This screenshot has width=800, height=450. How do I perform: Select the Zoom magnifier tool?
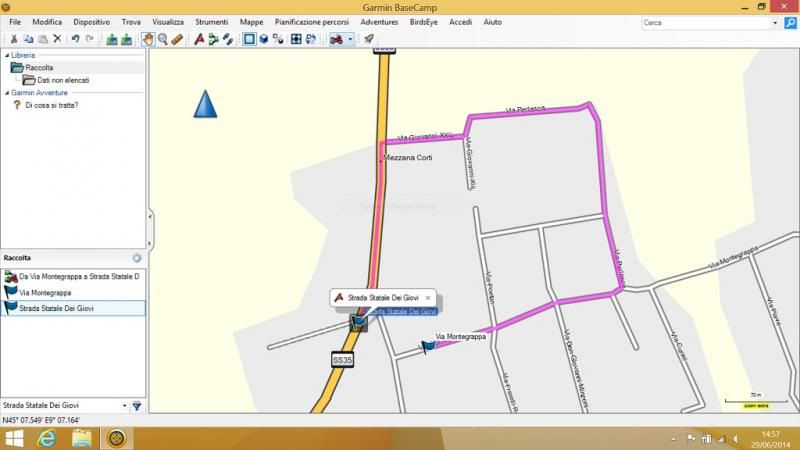[x=163, y=39]
